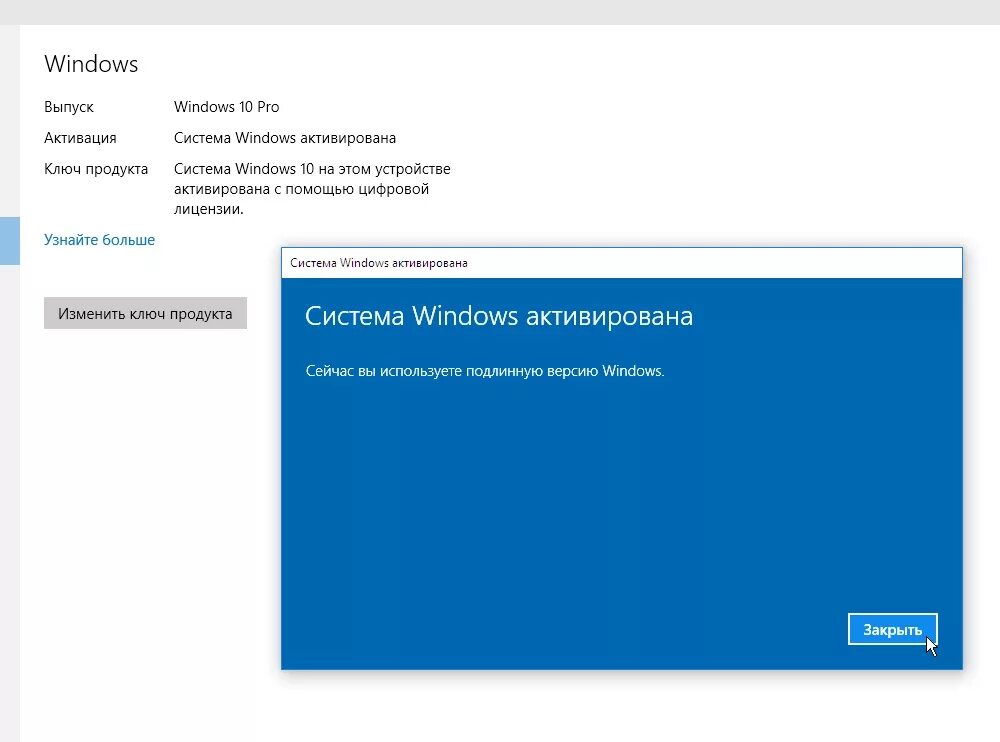Click the dialog headline "Система Windows активирована"

[500, 316]
